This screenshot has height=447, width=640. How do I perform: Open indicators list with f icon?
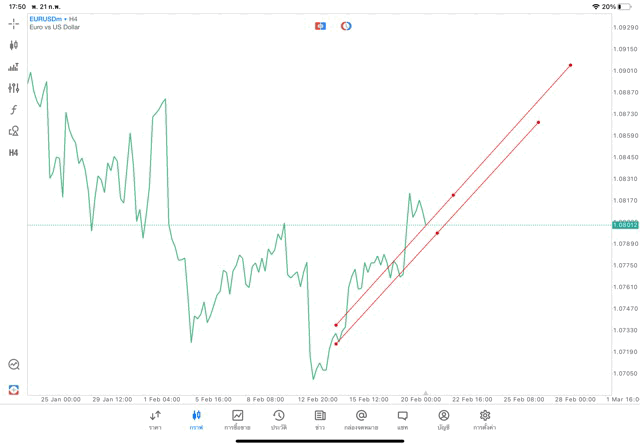14,109
